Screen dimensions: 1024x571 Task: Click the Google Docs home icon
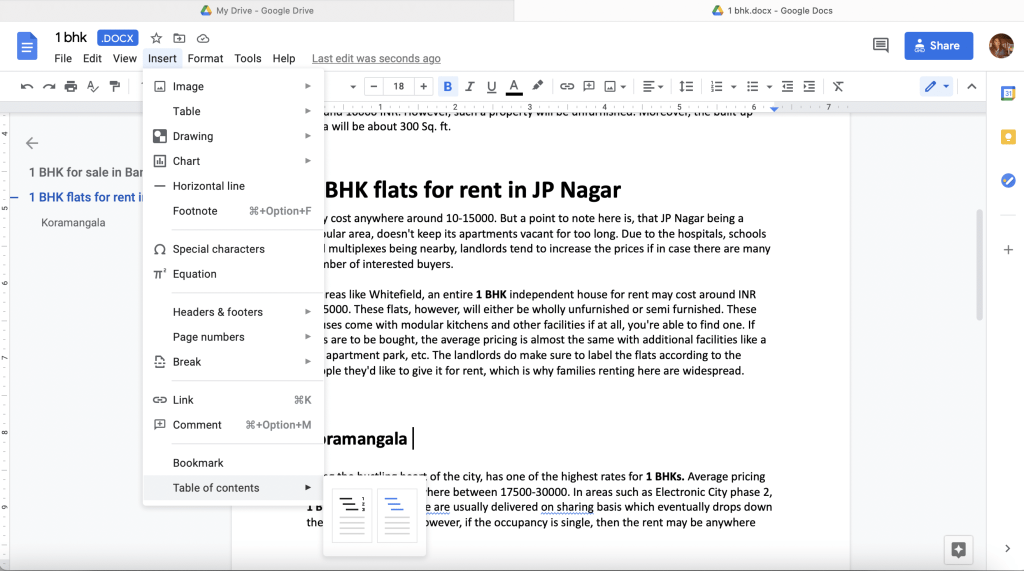pyautogui.click(x=27, y=46)
